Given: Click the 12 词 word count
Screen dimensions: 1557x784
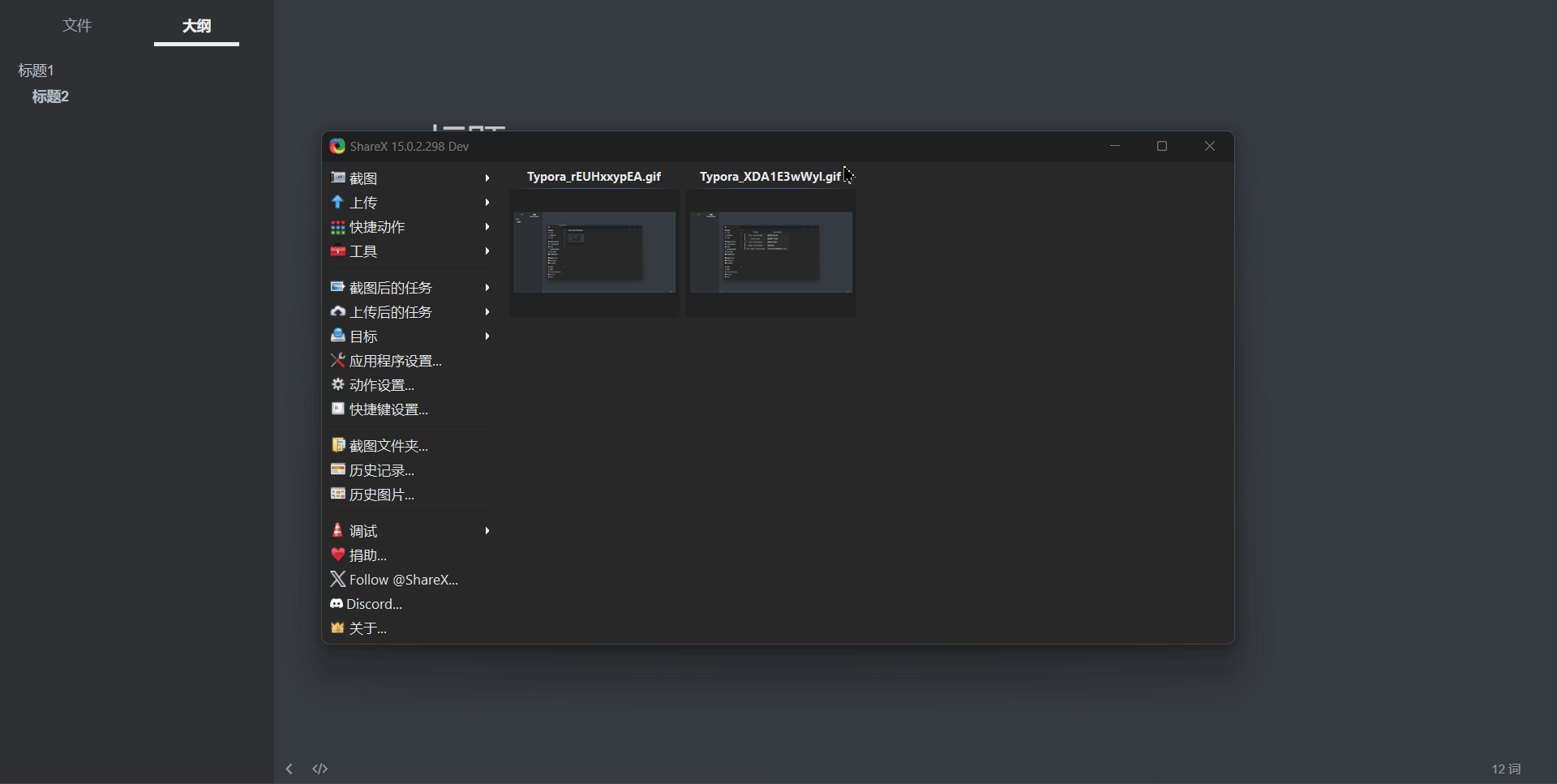Looking at the screenshot, I should pos(1506,769).
